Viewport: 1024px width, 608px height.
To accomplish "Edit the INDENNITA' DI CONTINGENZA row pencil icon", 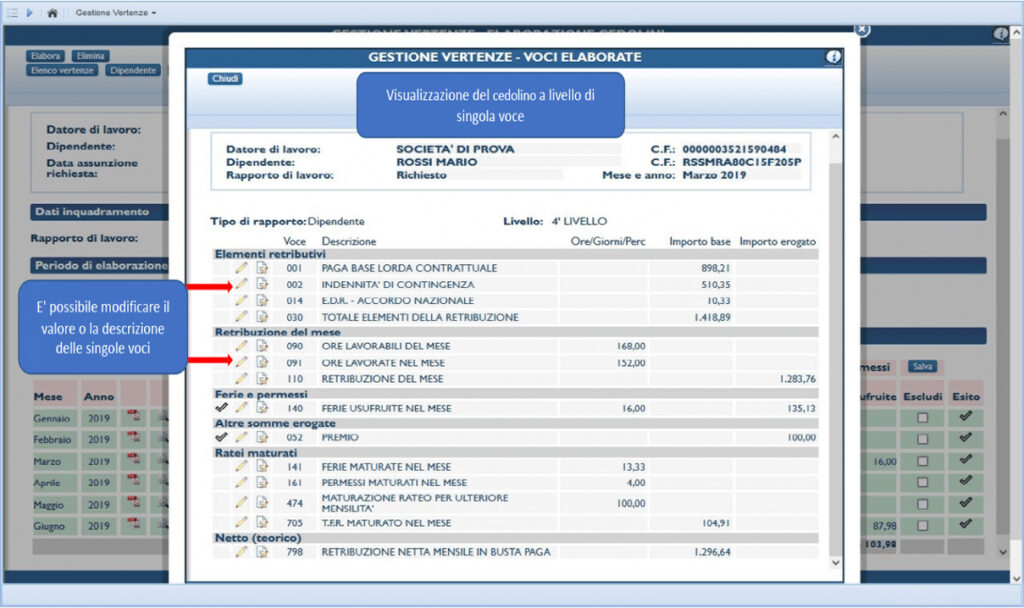I will coord(242,284).
